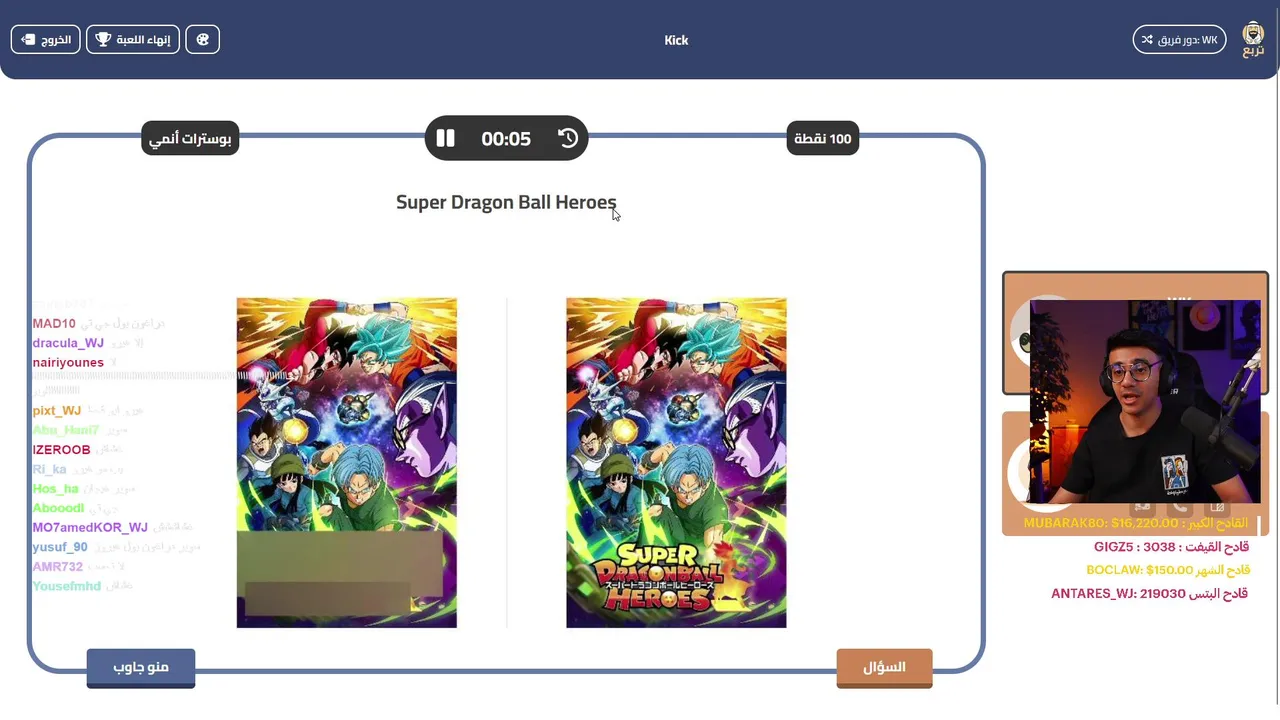Click the السؤال question button
This screenshot has width=1280, height=720.
[884, 667]
